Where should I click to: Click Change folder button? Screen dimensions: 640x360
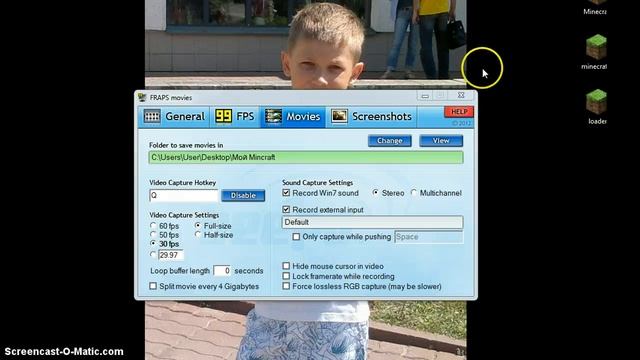point(389,141)
